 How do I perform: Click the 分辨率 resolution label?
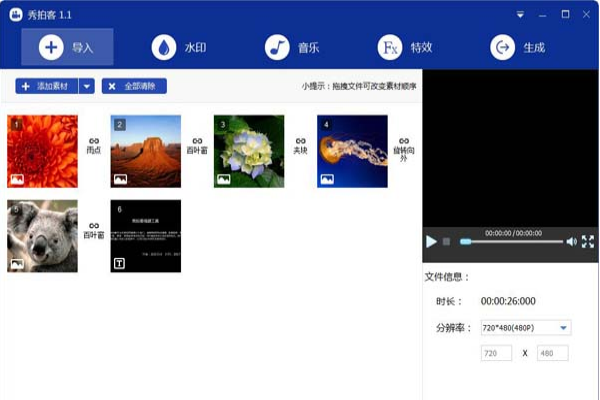click(454, 328)
